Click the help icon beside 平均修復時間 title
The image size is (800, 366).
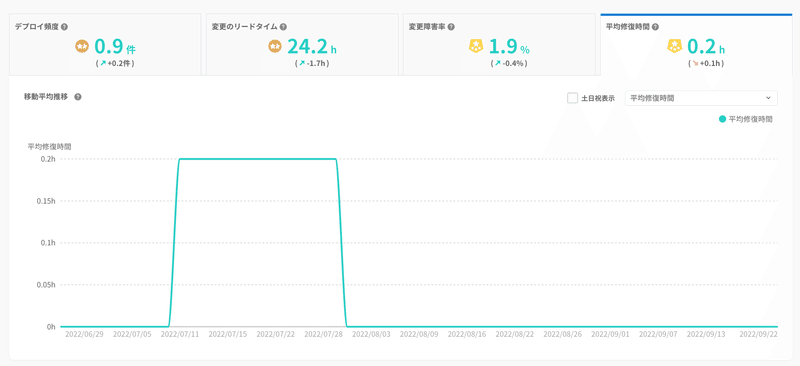point(655,27)
